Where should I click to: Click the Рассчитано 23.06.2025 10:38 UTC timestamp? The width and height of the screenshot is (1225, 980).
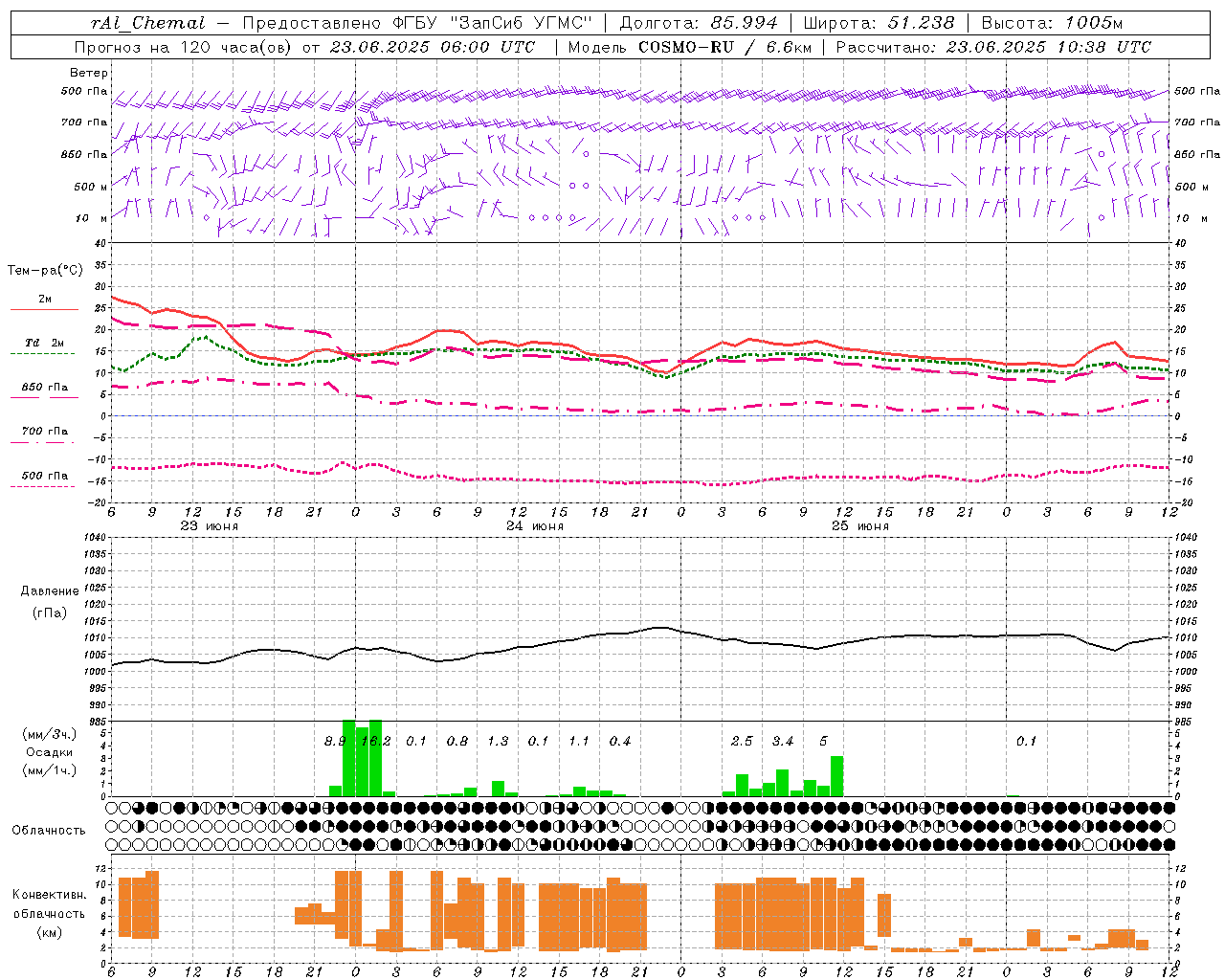coord(993,47)
